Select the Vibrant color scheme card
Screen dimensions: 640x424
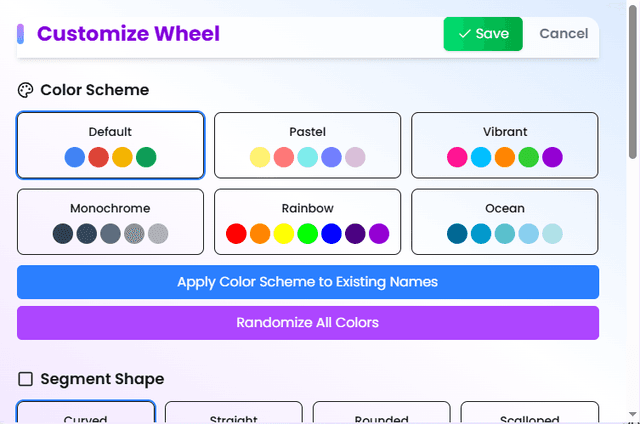pyautogui.click(x=505, y=145)
